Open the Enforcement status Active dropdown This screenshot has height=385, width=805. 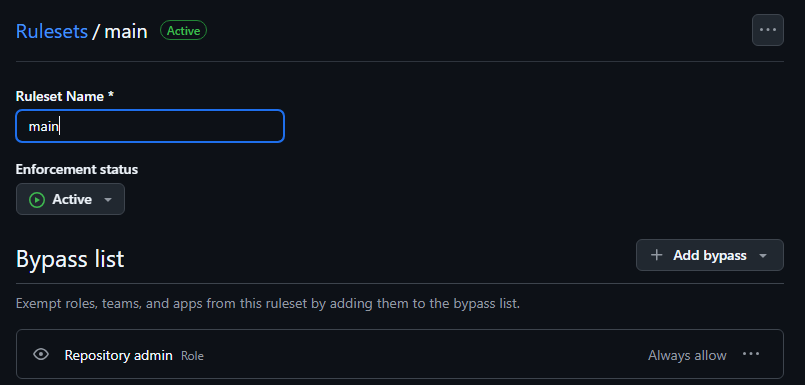[x=70, y=199]
